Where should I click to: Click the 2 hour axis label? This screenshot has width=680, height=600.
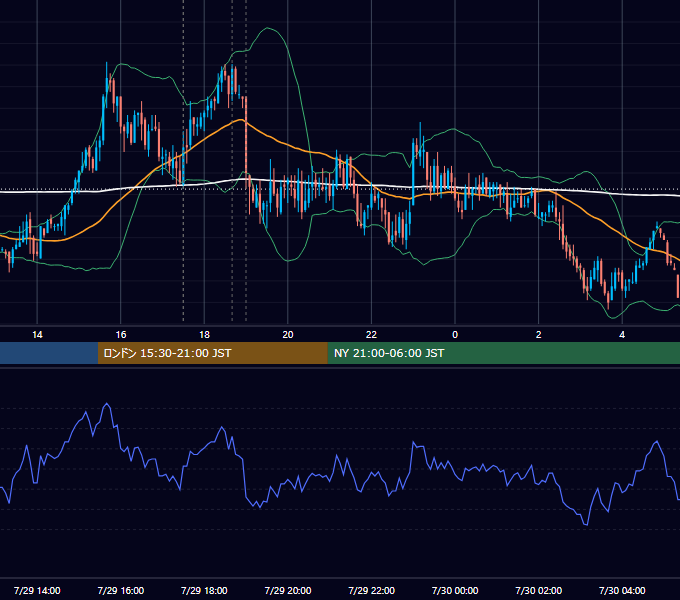(x=539, y=335)
